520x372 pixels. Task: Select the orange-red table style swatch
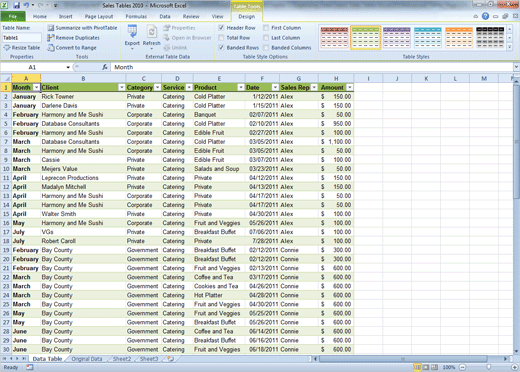pyautogui.click(x=334, y=38)
